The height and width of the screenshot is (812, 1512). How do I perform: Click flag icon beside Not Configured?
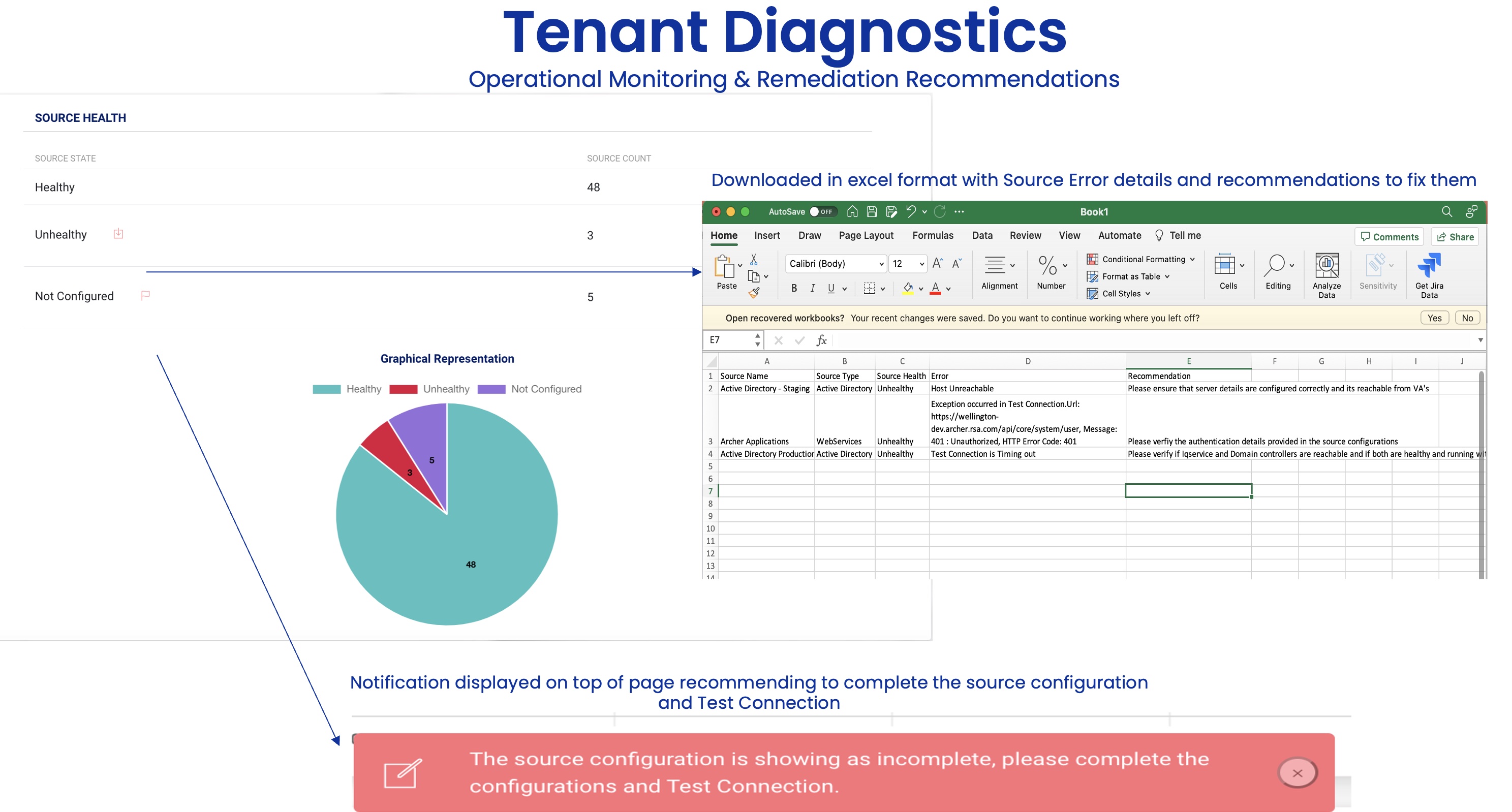click(145, 295)
